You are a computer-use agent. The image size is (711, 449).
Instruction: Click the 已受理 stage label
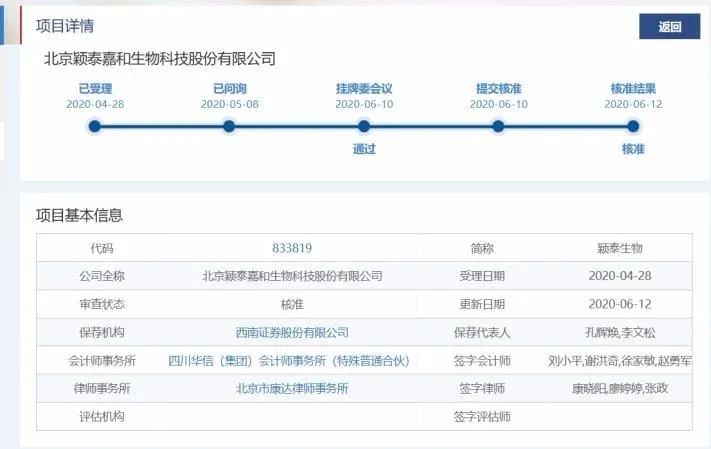click(95, 88)
